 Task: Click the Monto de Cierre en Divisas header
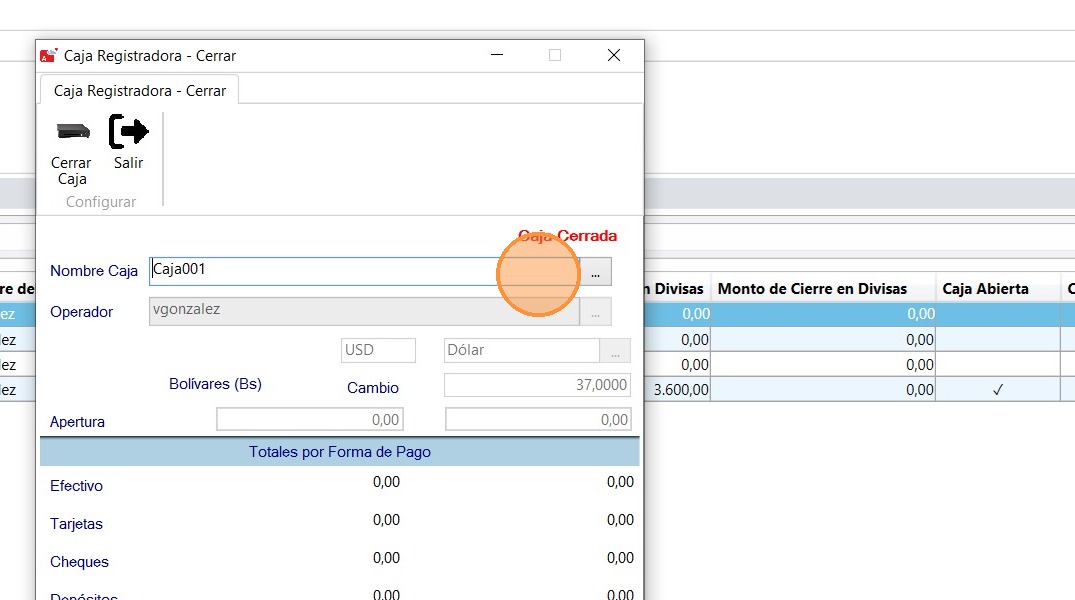pos(812,289)
